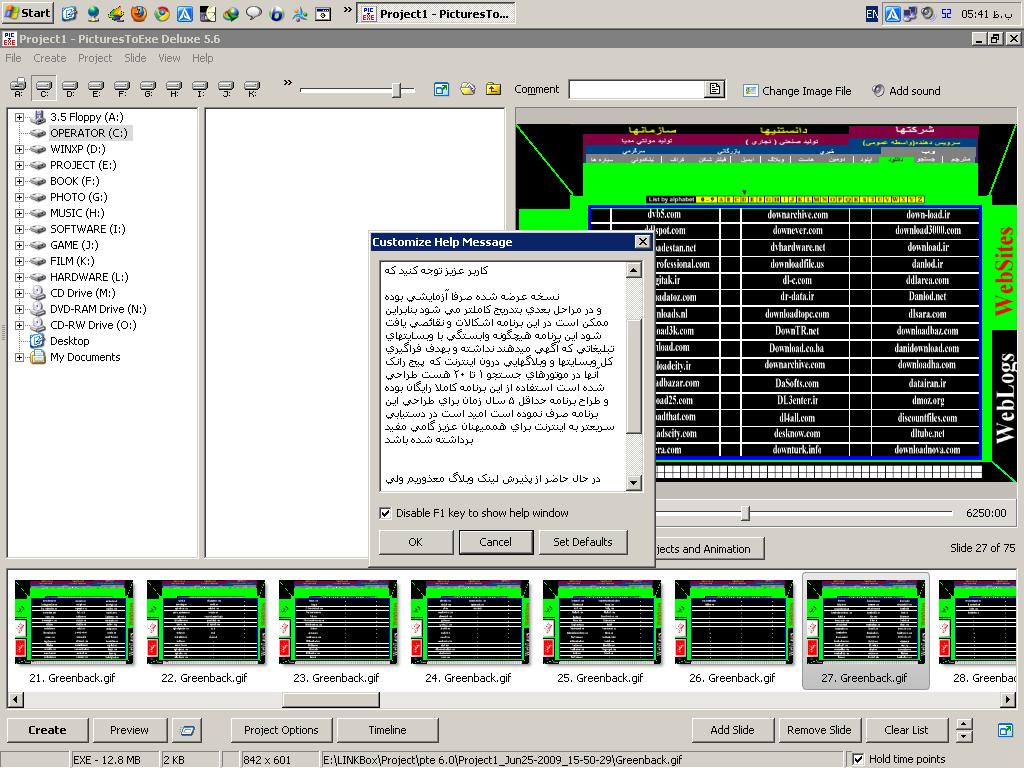The height and width of the screenshot is (768, 1024).
Task: Move slide up with stepper arrow
Action: tap(964, 724)
